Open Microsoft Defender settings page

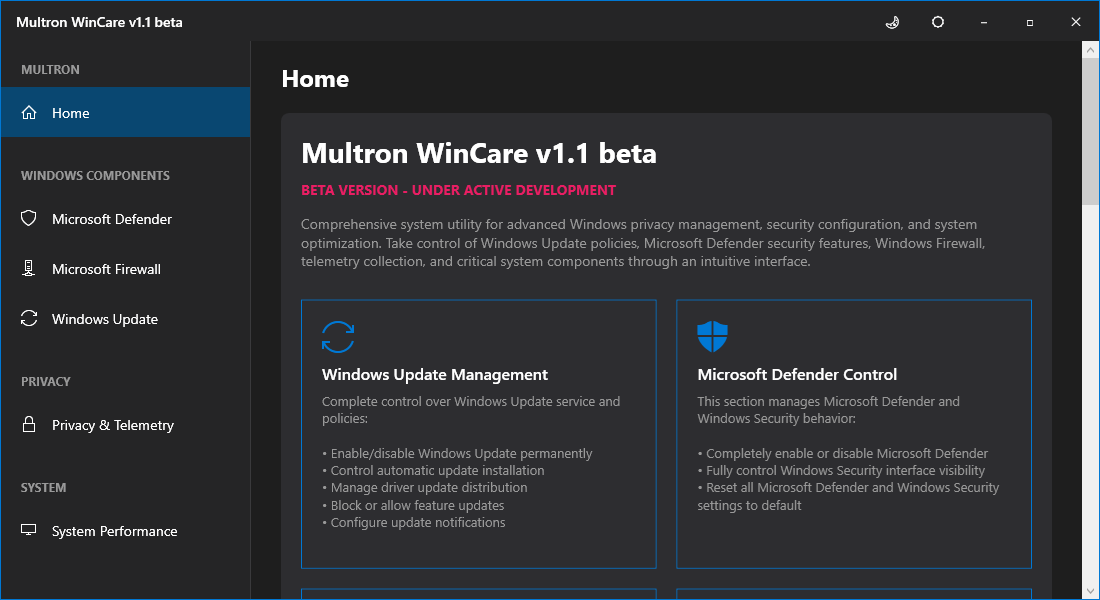[x=126, y=219]
